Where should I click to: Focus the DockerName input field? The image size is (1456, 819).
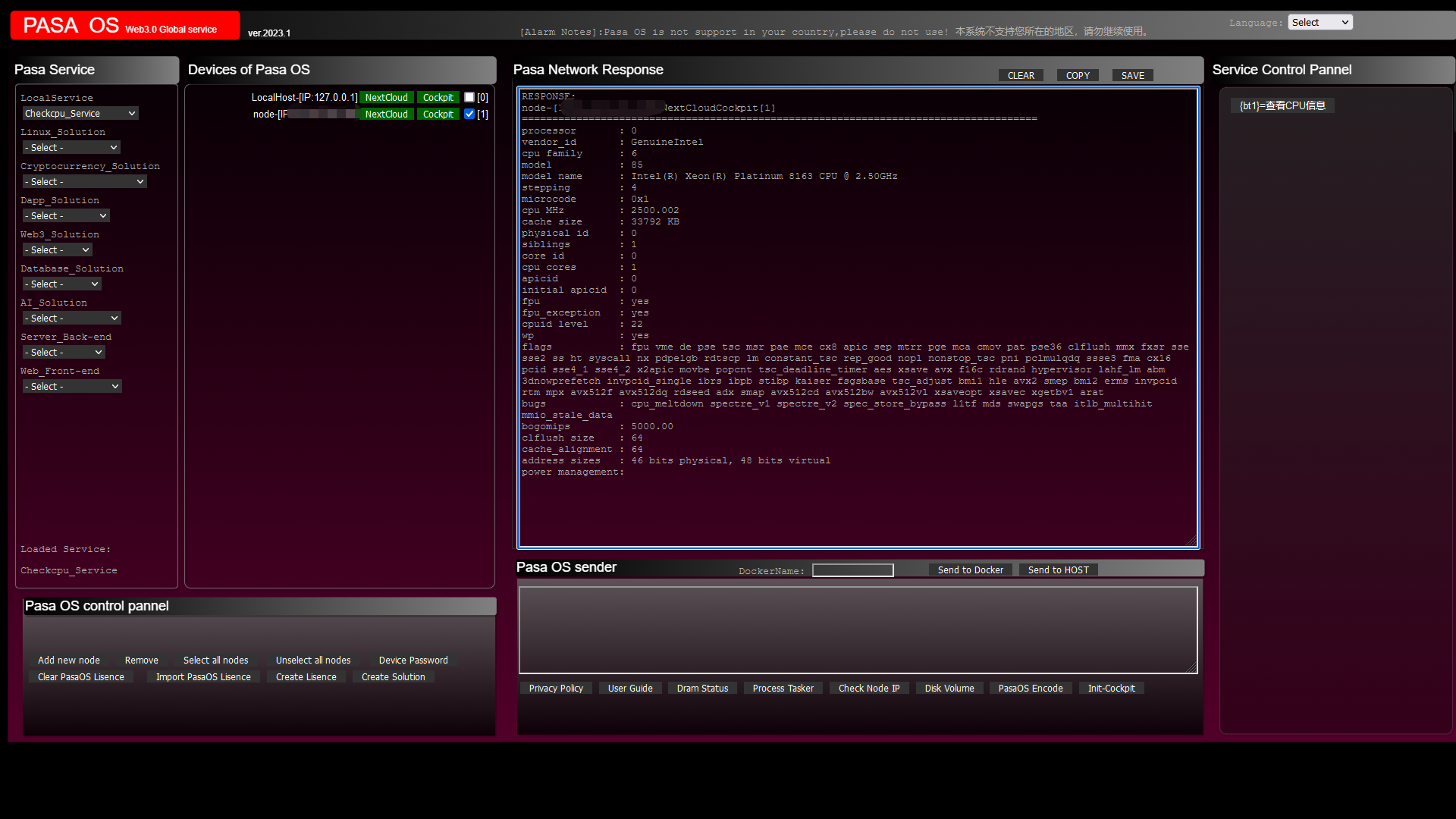coord(853,570)
